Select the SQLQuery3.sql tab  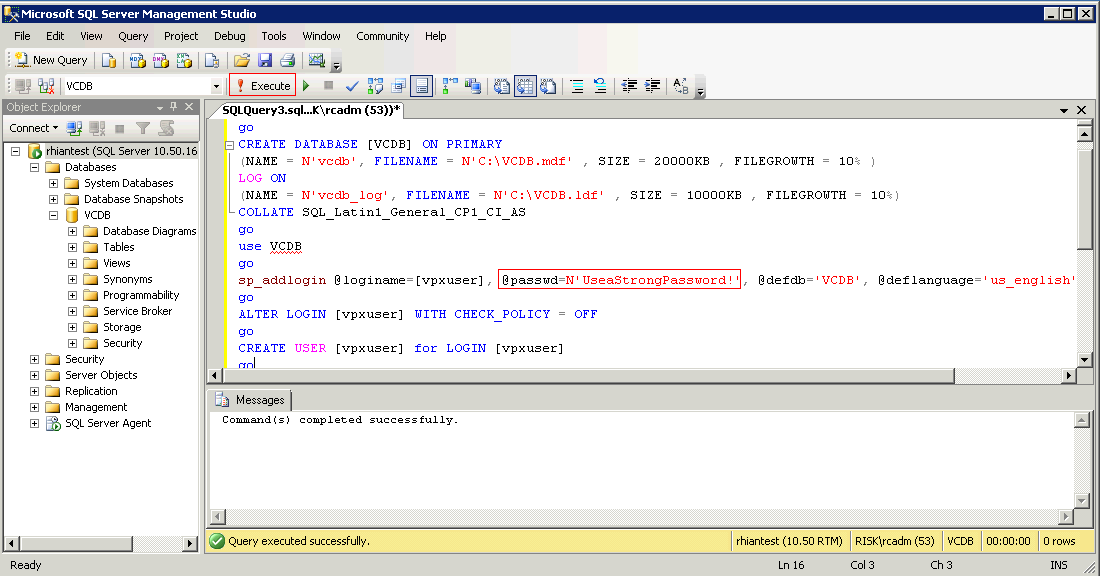(311, 109)
